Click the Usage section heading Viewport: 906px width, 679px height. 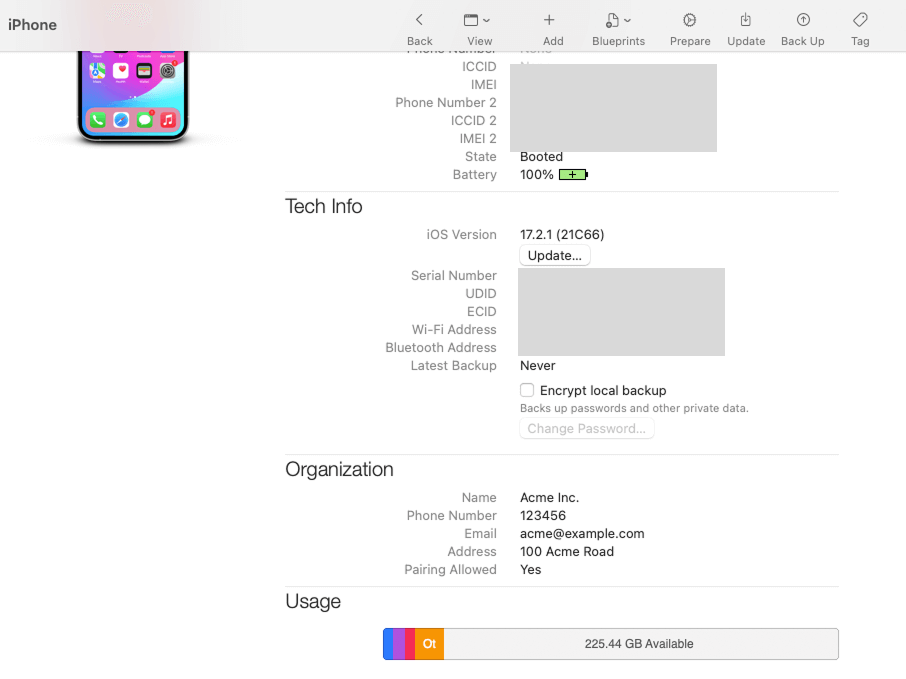313,602
